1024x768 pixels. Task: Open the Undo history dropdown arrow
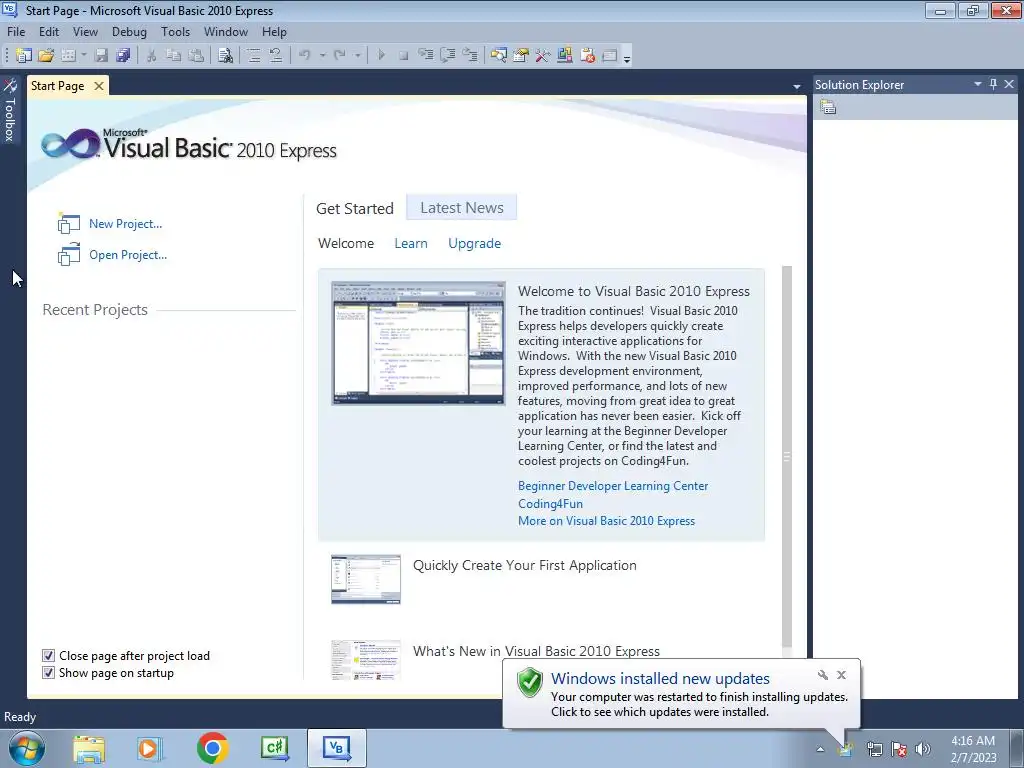click(x=323, y=56)
